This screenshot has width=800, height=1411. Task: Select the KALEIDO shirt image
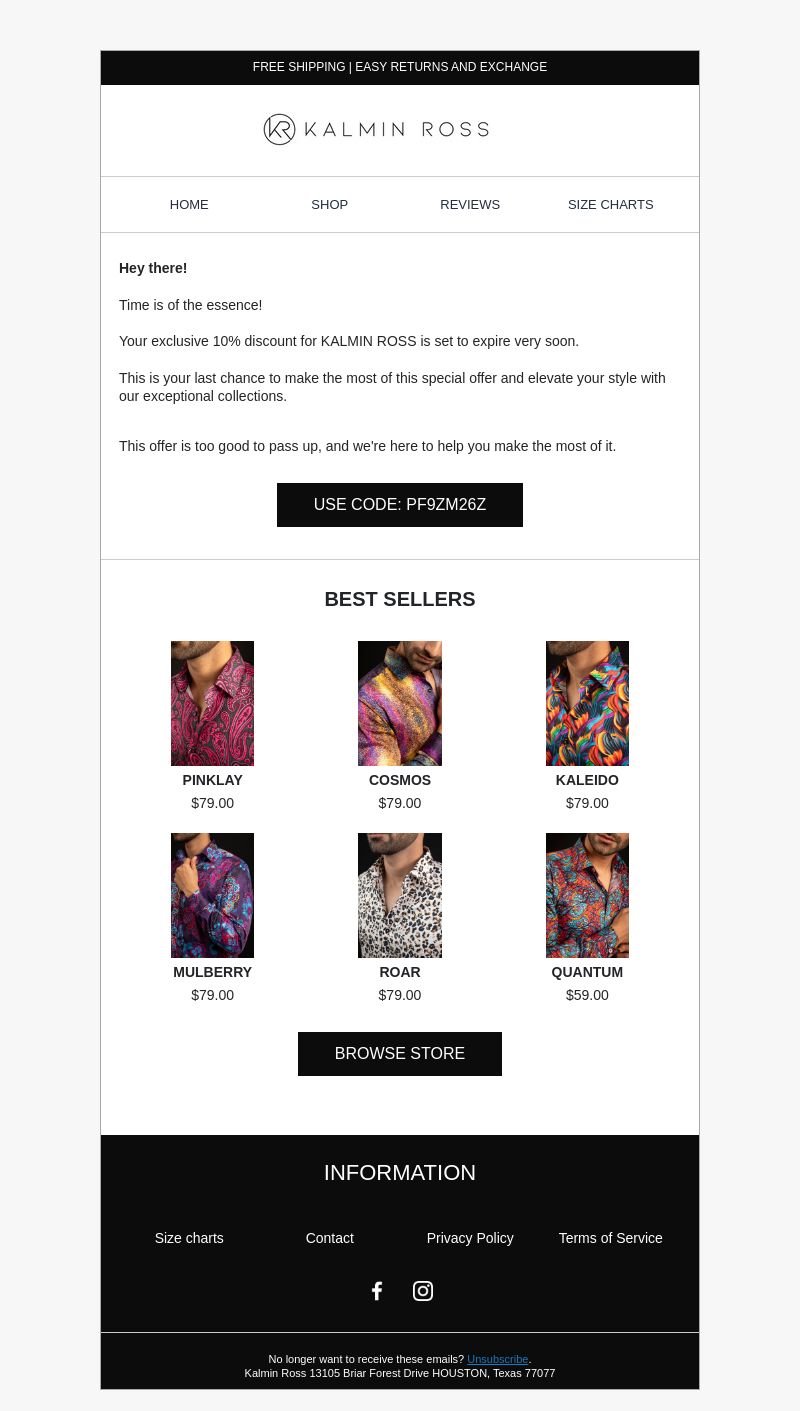click(x=587, y=703)
